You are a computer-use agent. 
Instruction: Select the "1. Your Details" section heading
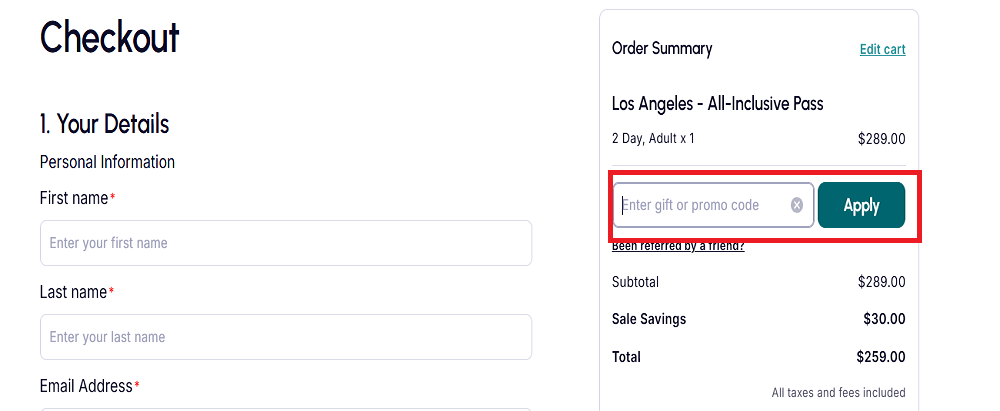(x=104, y=124)
